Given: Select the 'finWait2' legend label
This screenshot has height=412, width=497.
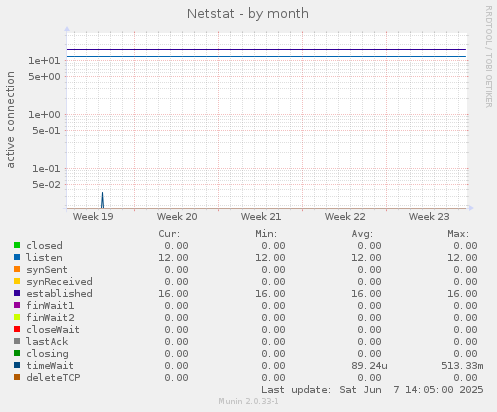Looking at the screenshot, I should click(50, 318).
